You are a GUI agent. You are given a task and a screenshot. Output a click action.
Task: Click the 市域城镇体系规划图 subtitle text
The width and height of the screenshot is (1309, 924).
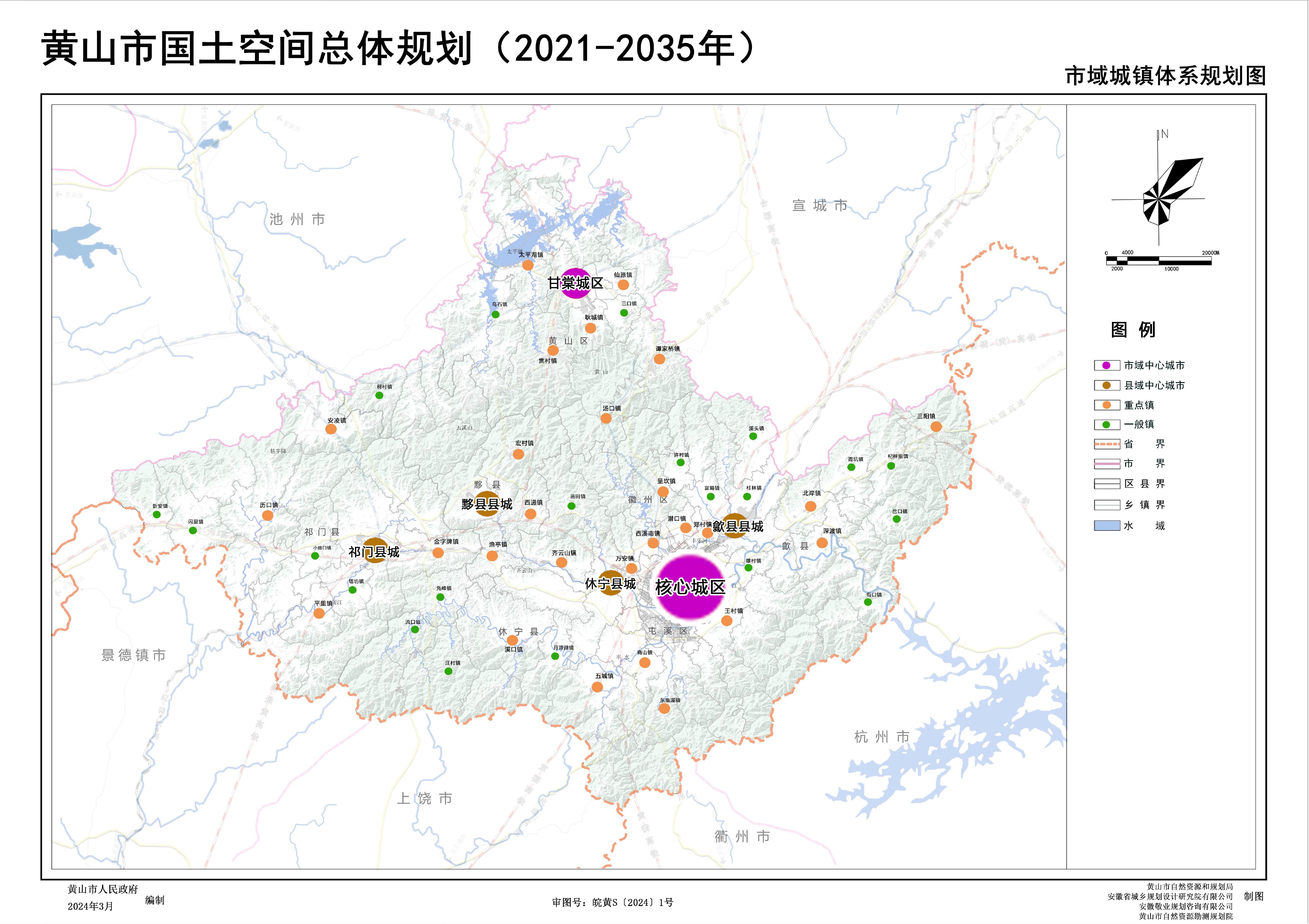[x=1165, y=76]
